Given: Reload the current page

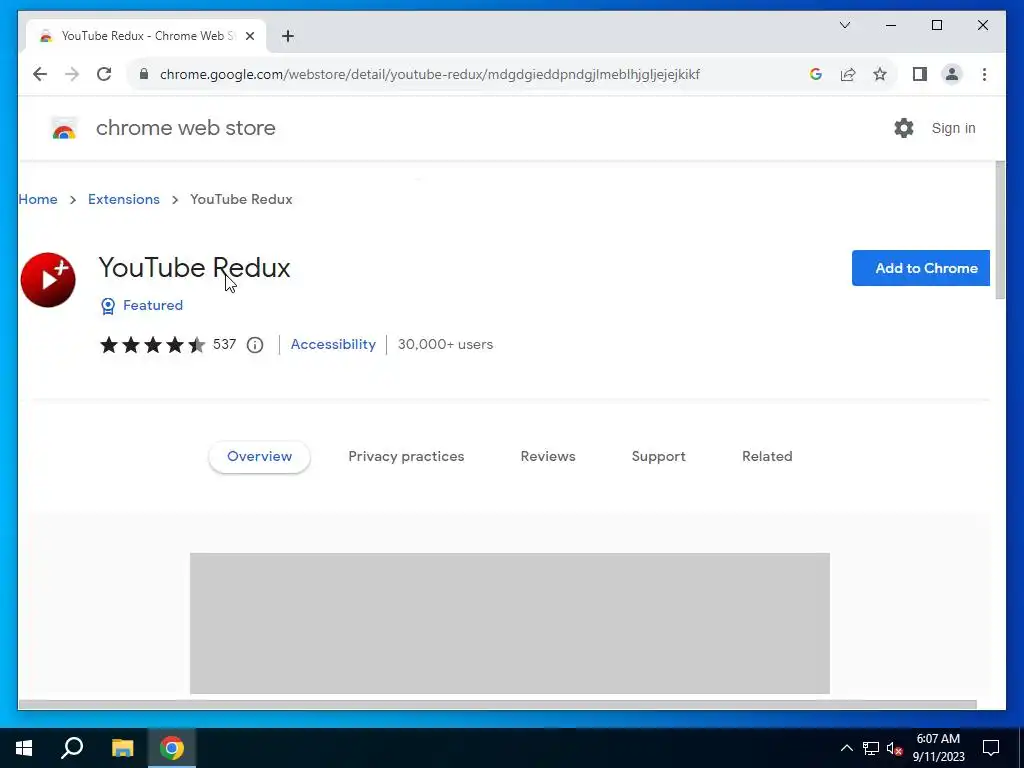Looking at the screenshot, I should click(104, 74).
